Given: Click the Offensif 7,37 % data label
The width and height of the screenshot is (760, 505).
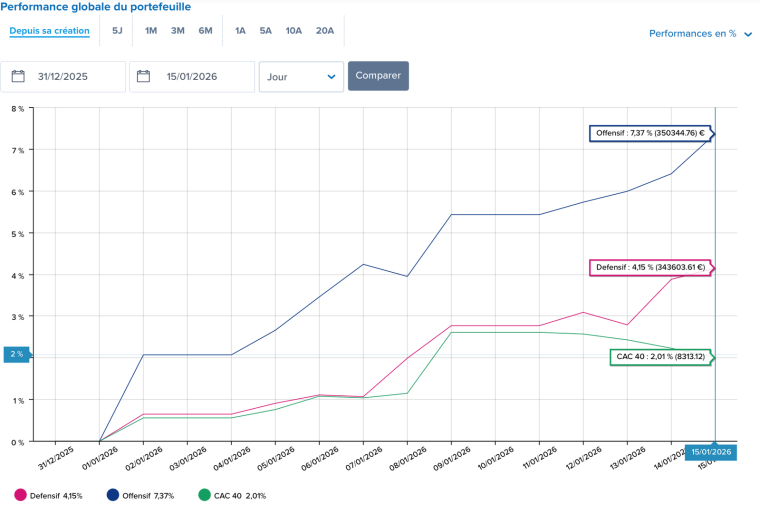Looking at the screenshot, I should [650, 133].
